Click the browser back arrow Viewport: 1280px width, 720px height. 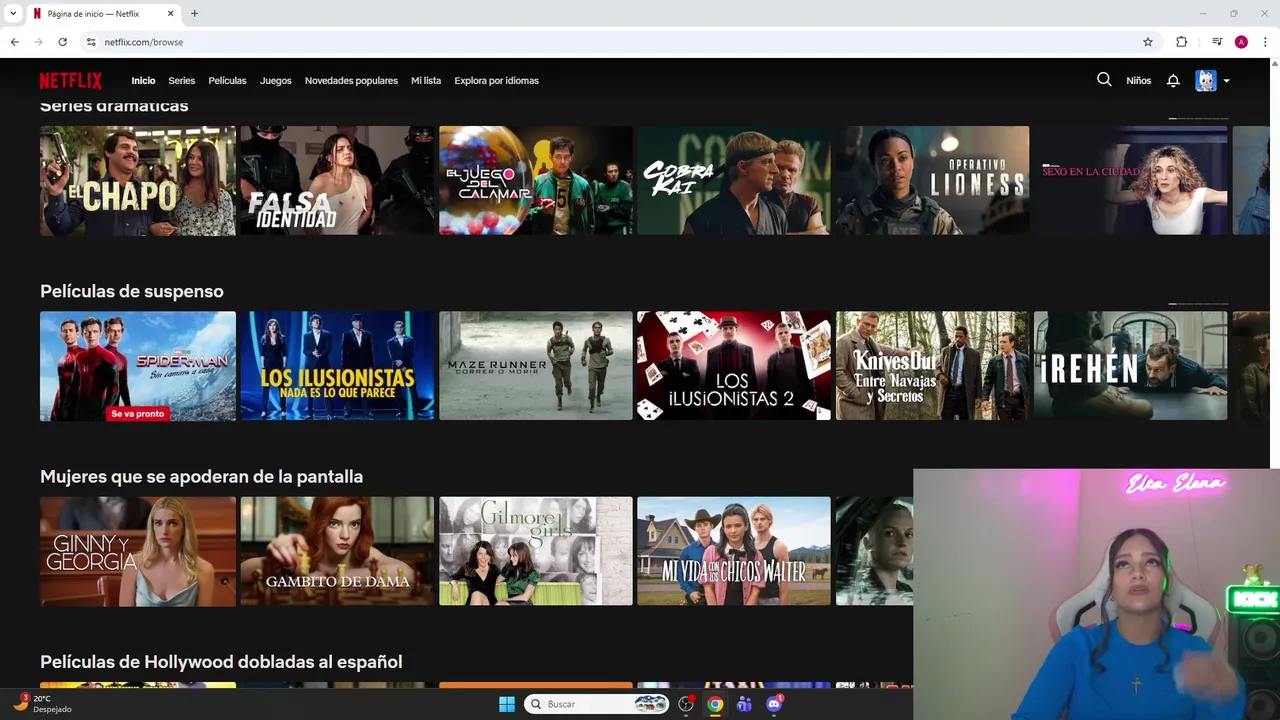pos(15,42)
